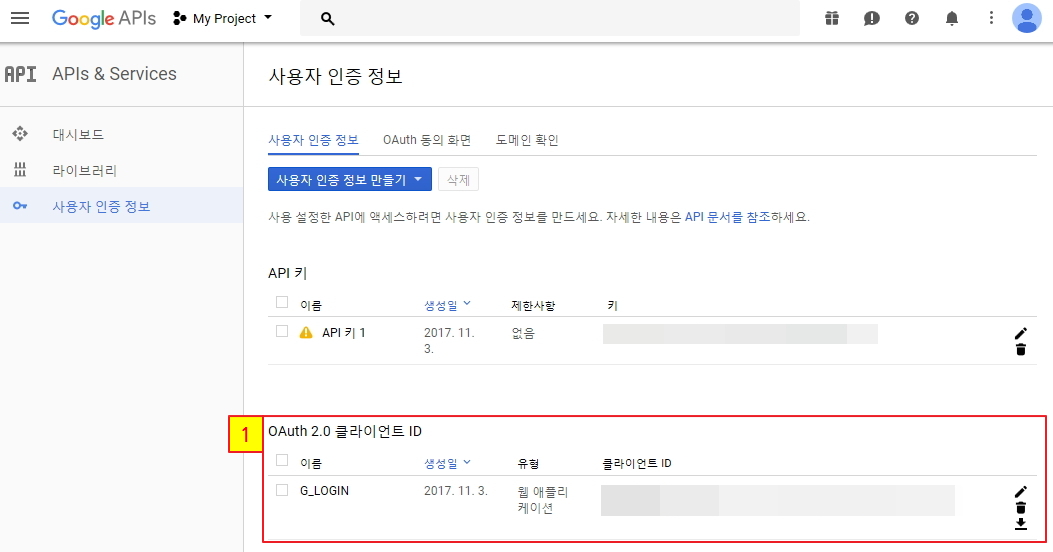1053x552 pixels.
Task: Delete G_LOGIN with the trash icon
Action: (x=1021, y=508)
